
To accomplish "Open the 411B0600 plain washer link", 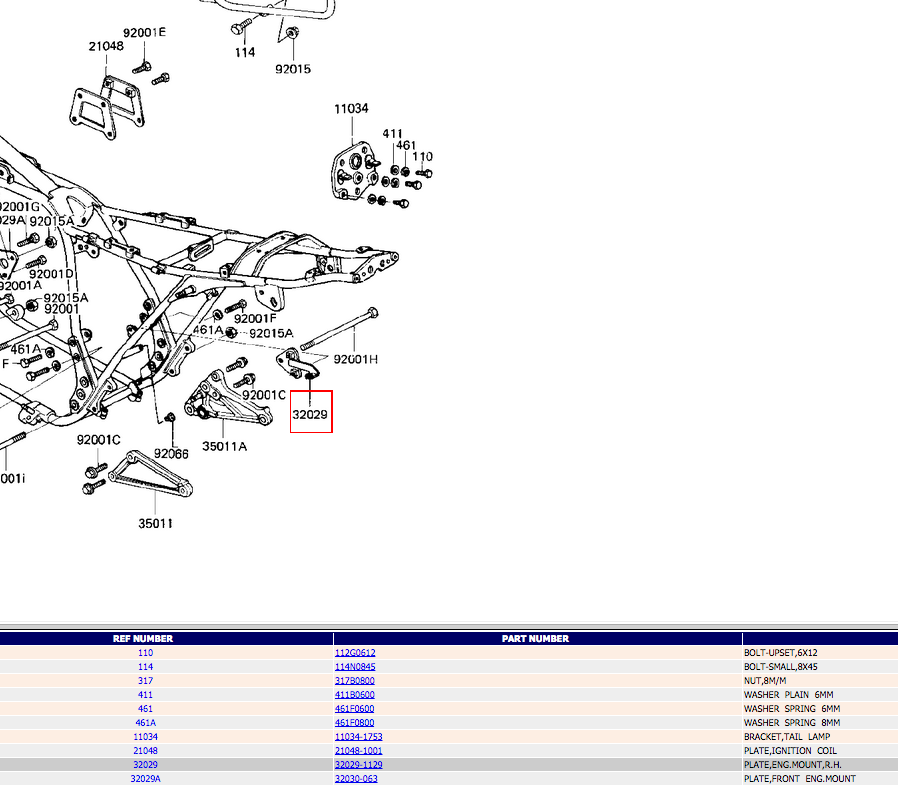I will (354, 695).
